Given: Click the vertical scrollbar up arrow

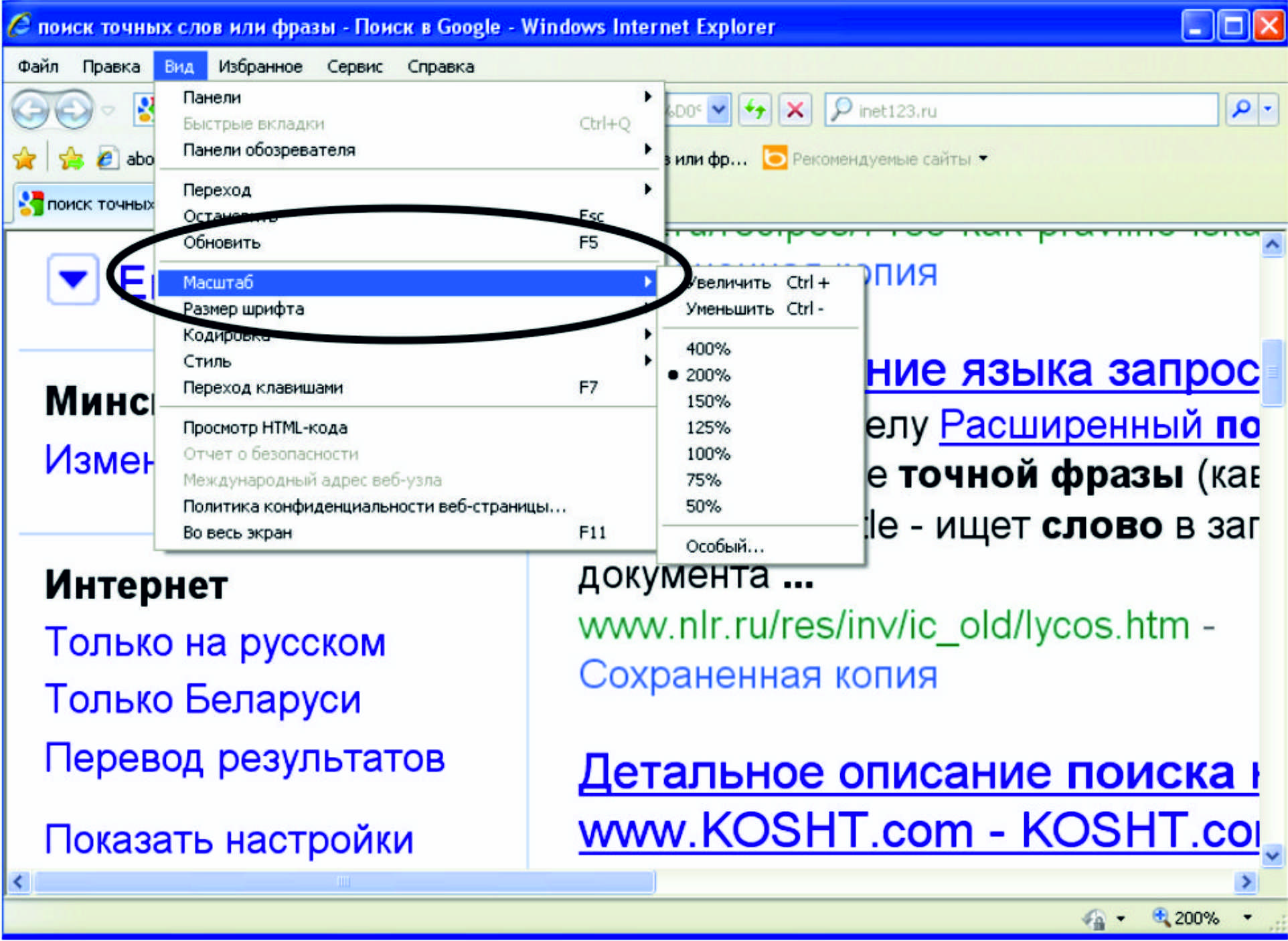Looking at the screenshot, I should click(1272, 245).
